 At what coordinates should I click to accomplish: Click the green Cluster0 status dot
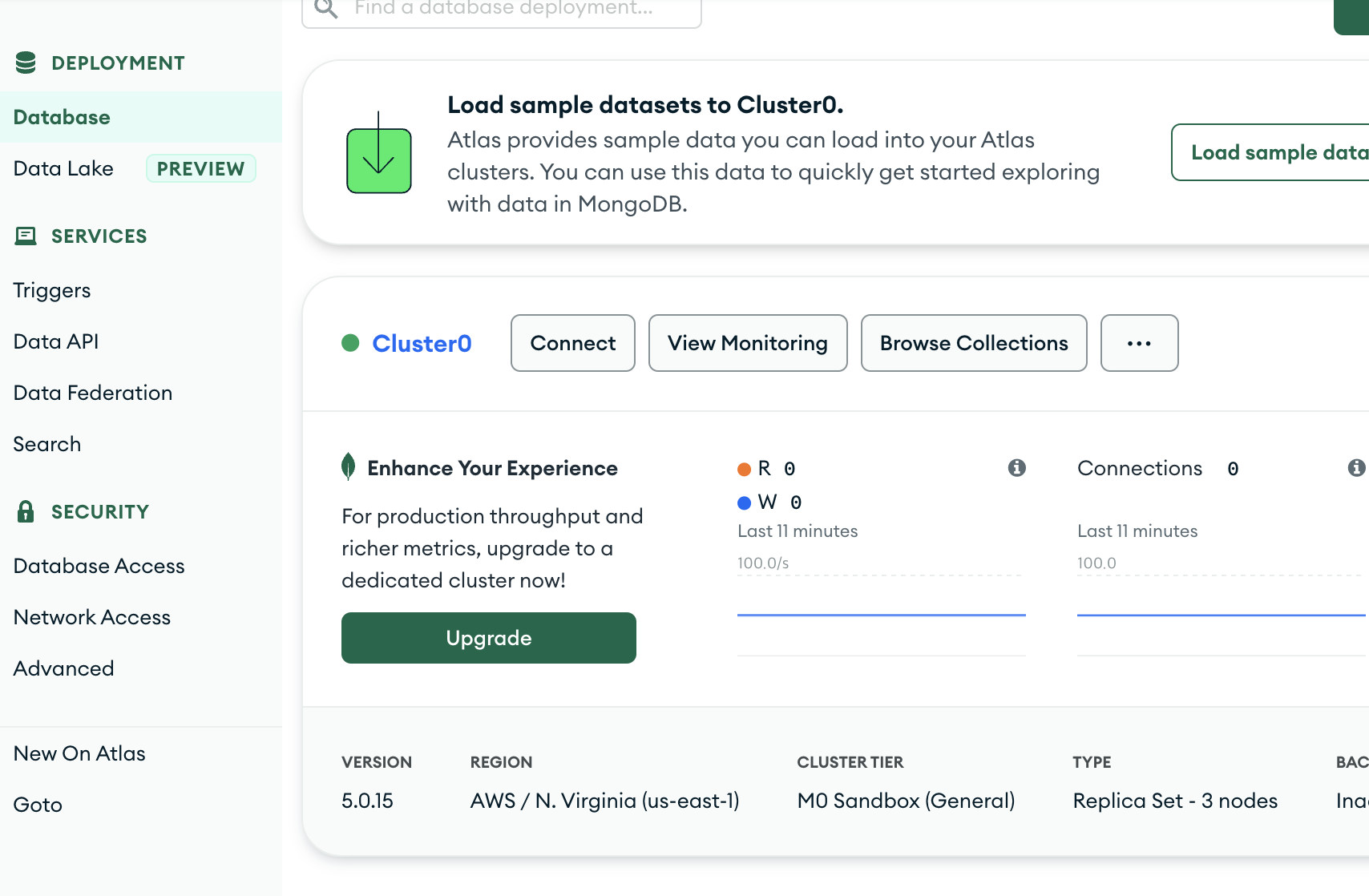350,343
